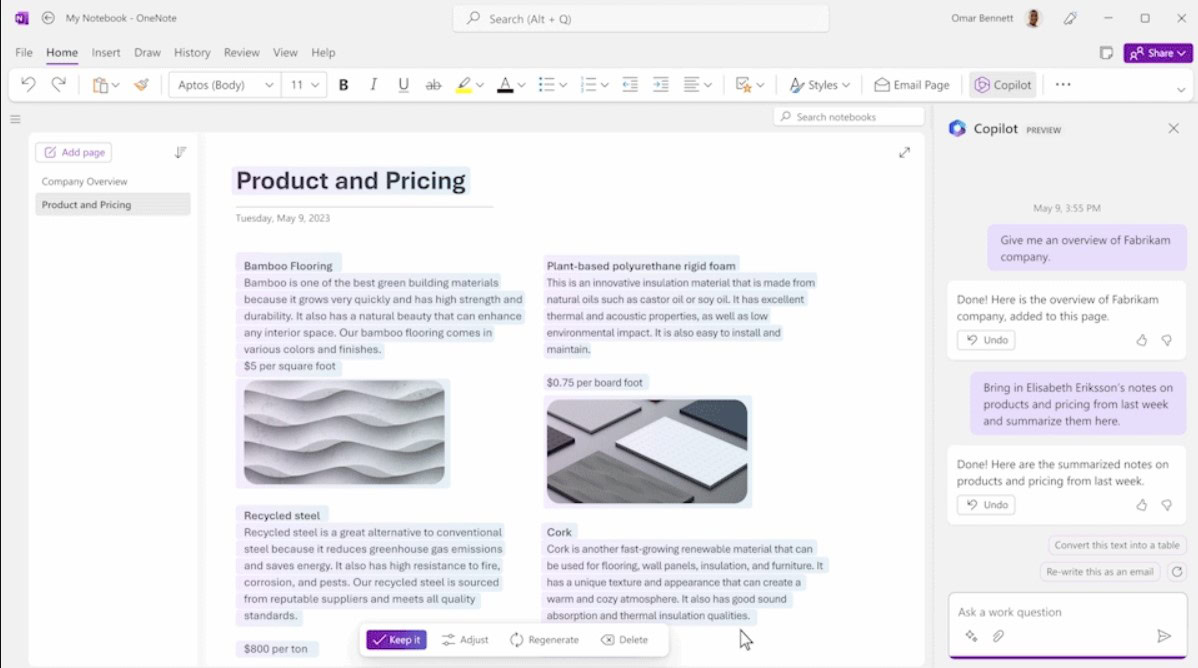Click Regenerate in the Copilot action bar
The height and width of the screenshot is (668, 1198).
click(544, 640)
